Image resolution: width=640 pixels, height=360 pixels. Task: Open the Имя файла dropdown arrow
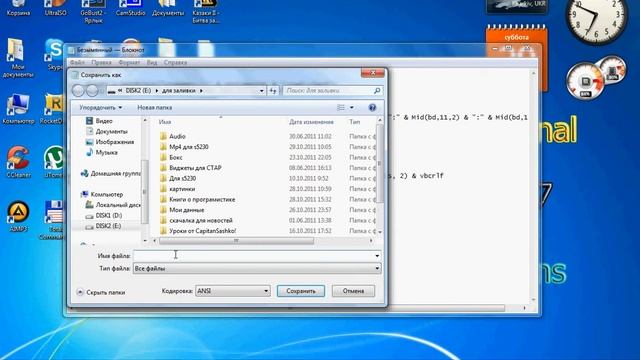pos(377,256)
